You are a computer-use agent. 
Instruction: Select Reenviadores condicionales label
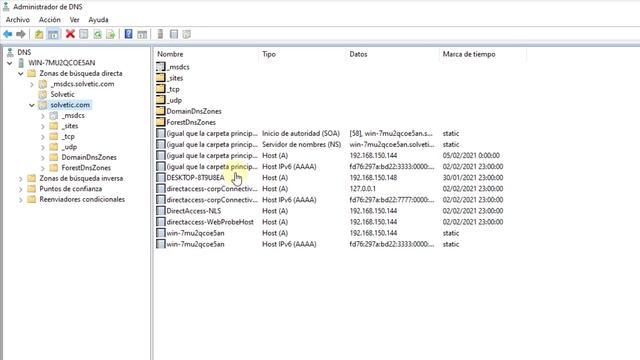coord(82,199)
